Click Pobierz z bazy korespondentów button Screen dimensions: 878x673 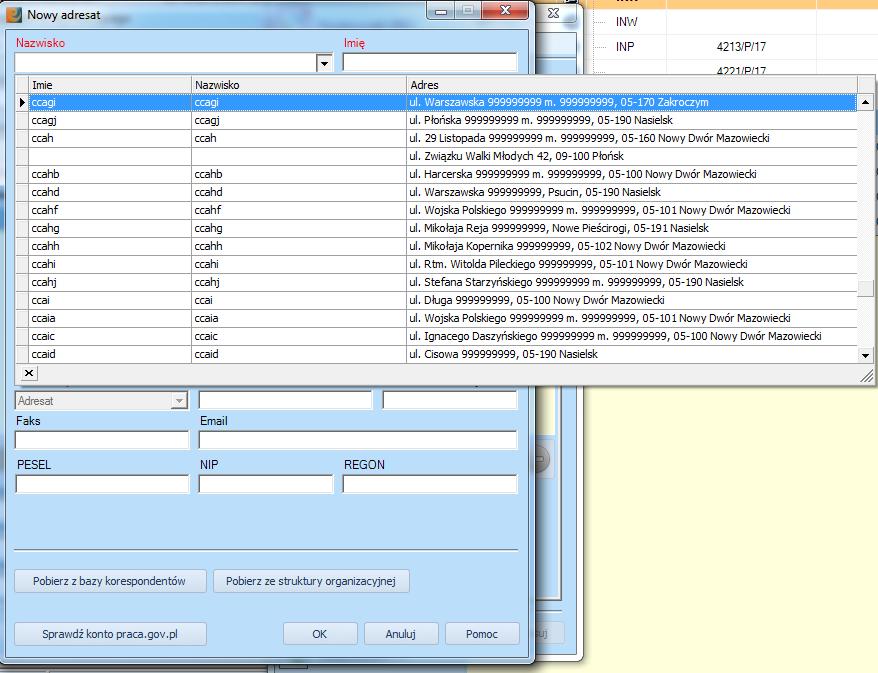point(110,581)
